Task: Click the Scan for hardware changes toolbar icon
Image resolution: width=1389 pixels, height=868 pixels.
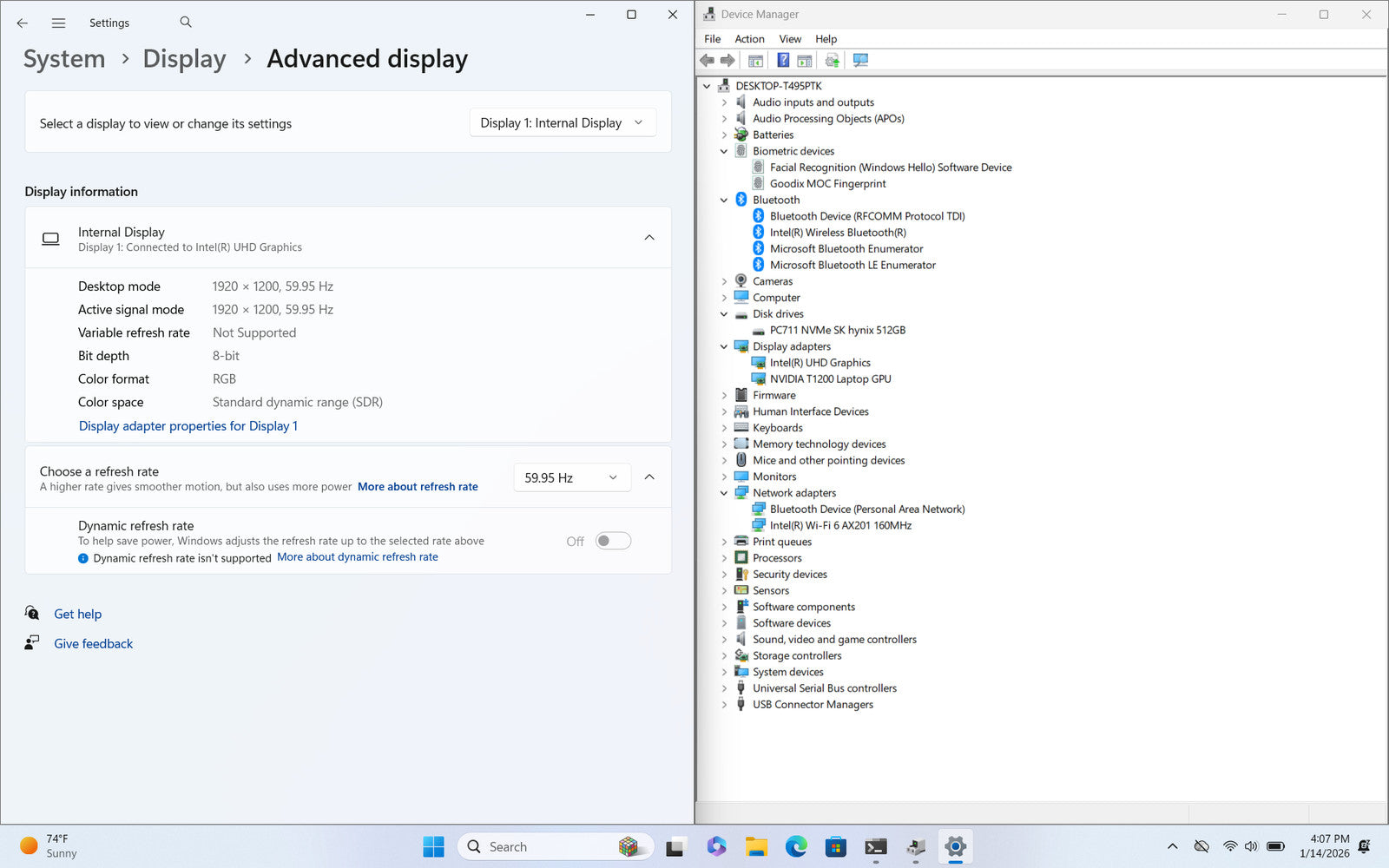Action: click(x=860, y=60)
